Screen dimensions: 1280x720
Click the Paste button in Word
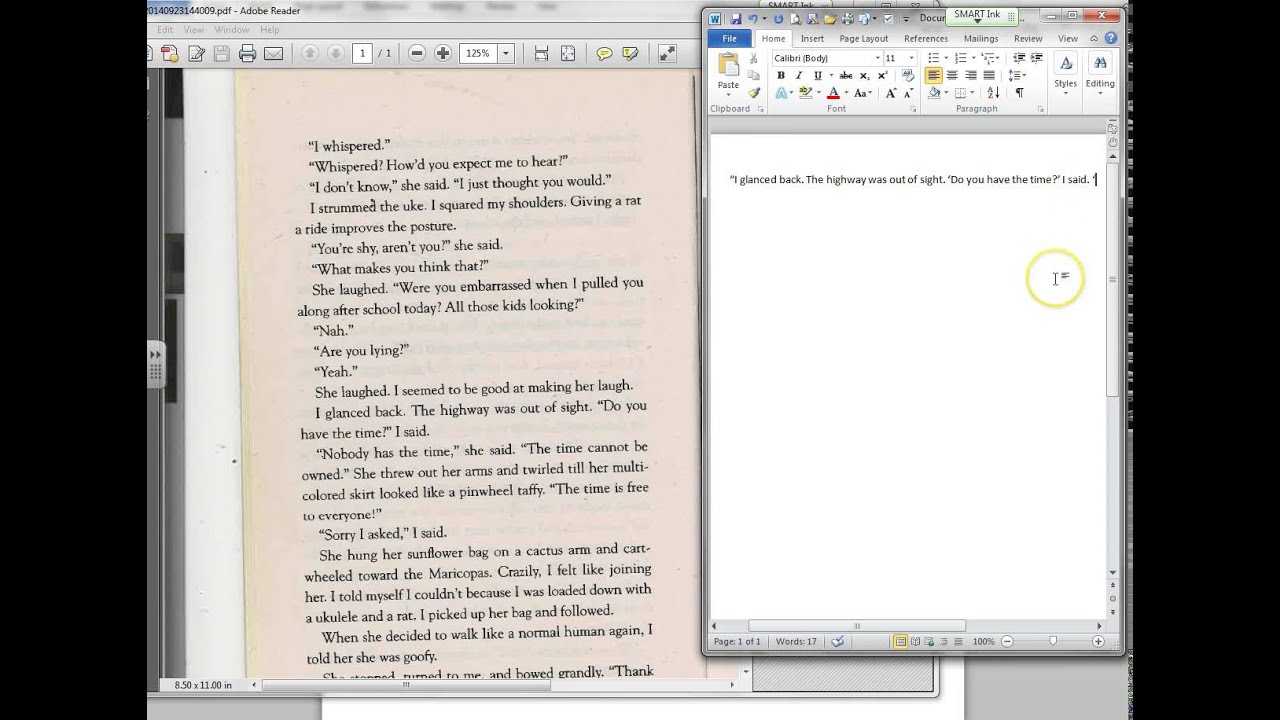pyautogui.click(x=728, y=74)
